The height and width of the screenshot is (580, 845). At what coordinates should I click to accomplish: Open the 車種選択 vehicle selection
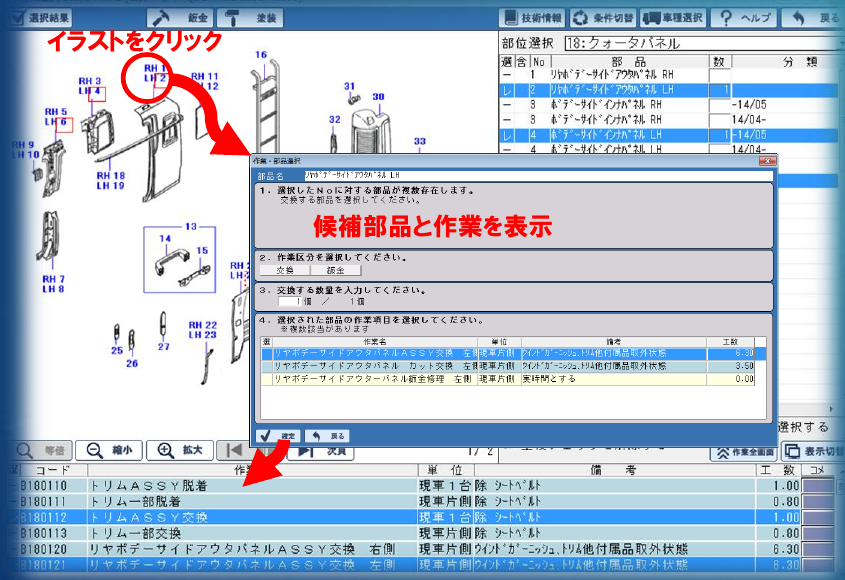(x=673, y=18)
